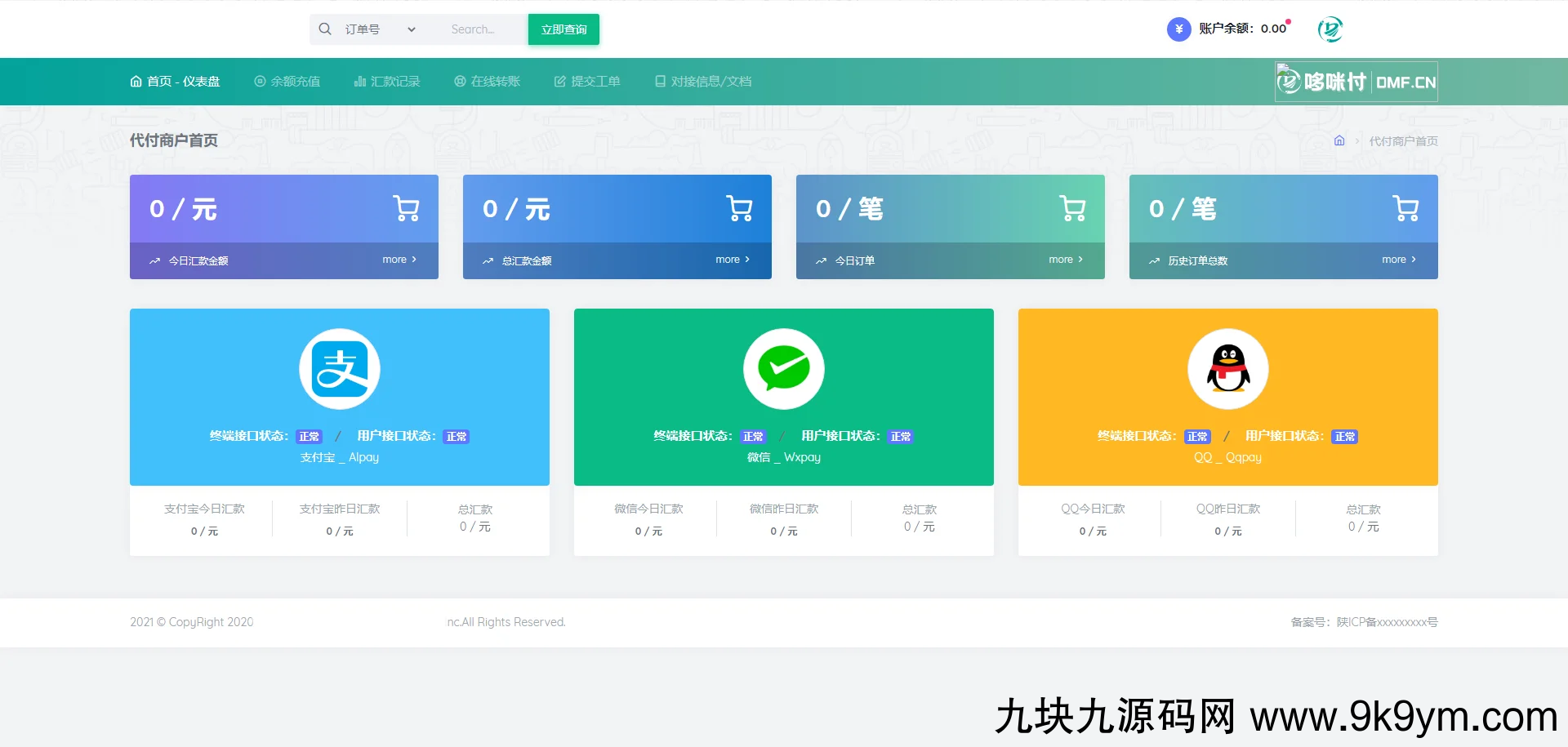Open the 余额充值 menu item
The image size is (1568, 747).
point(287,82)
